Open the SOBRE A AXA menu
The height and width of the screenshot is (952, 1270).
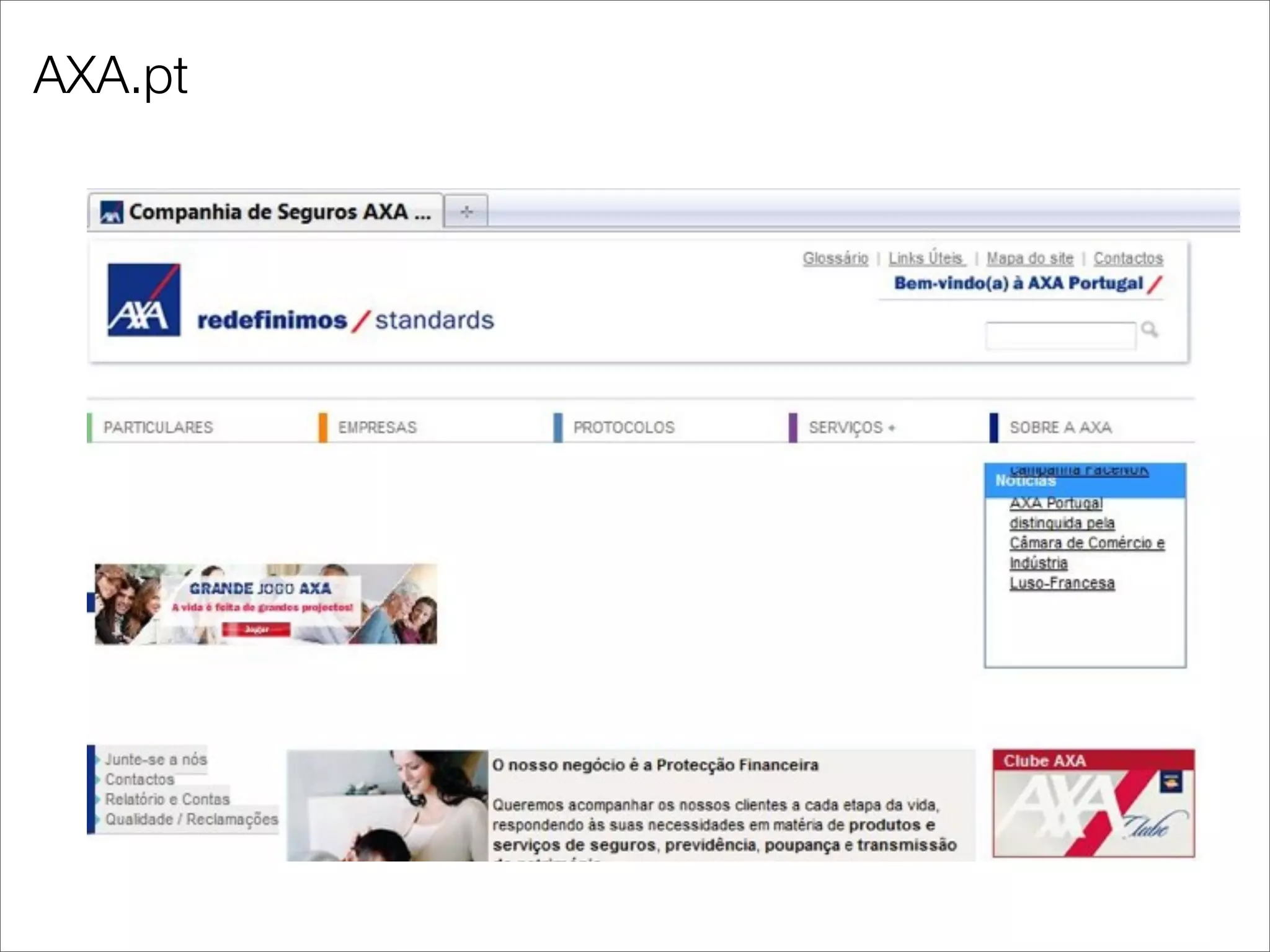click(x=1060, y=428)
